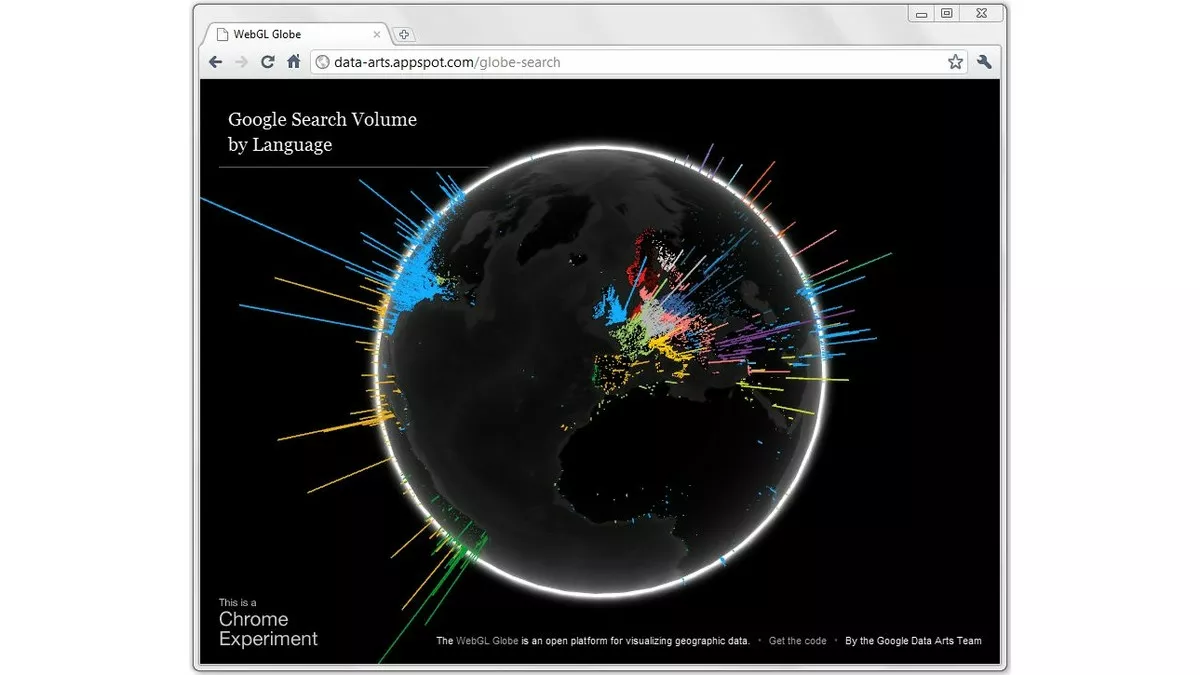Open the browser home page icon
Image resolution: width=1200 pixels, height=675 pixels.
pos(291,61)
